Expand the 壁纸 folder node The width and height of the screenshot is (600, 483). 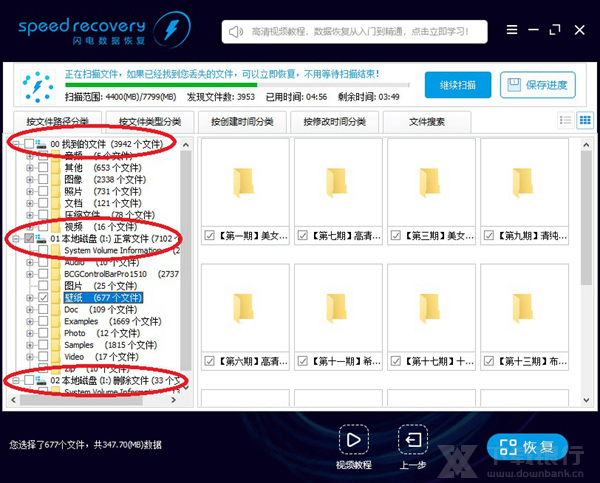point(30,298)
